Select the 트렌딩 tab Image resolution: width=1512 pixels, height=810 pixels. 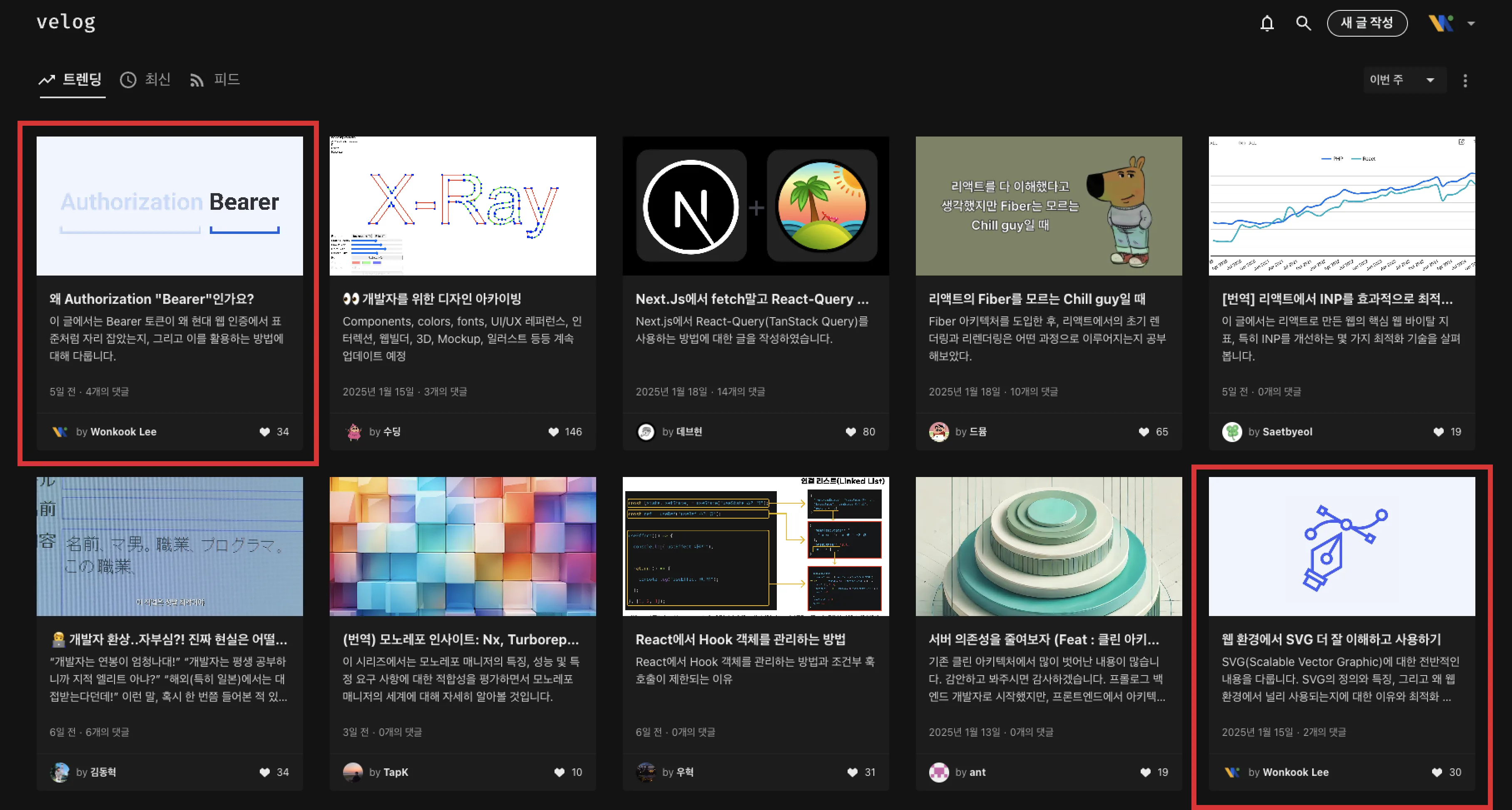pos(71,79)
